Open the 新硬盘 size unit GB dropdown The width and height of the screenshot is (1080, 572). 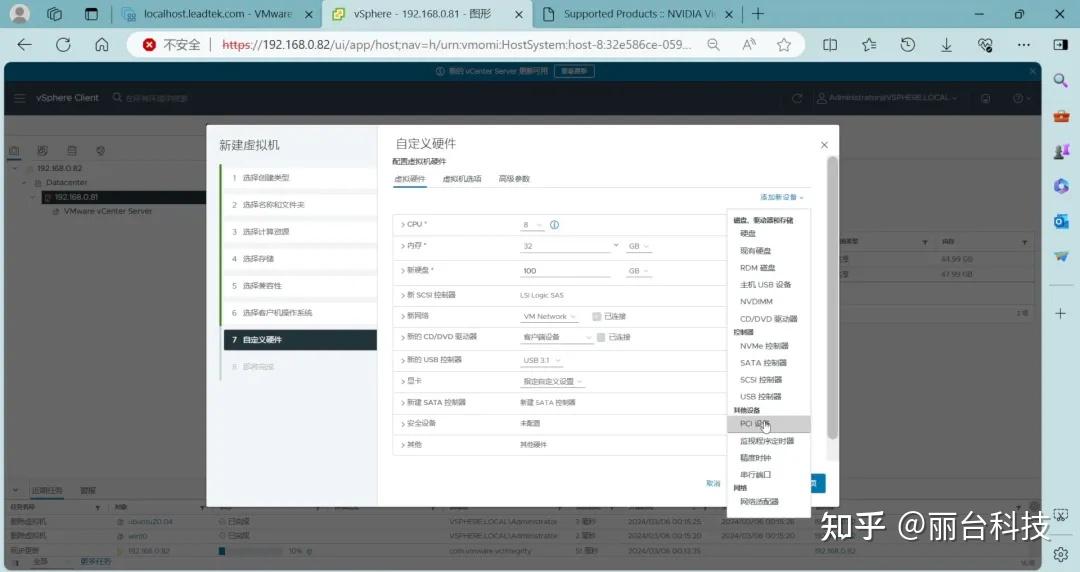pyautogui.click(x=638, y=271)
